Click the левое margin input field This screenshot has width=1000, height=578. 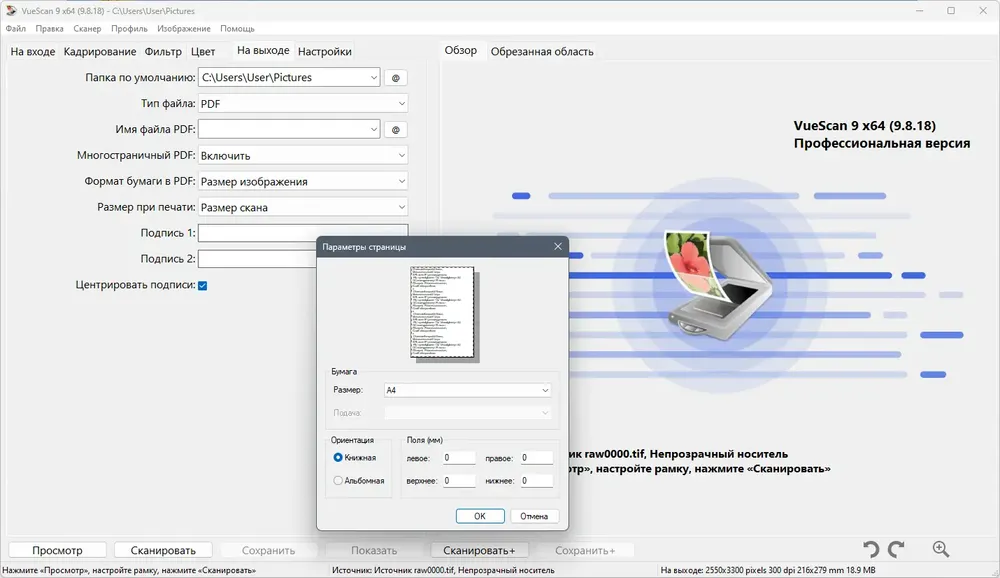click(459, 458)
